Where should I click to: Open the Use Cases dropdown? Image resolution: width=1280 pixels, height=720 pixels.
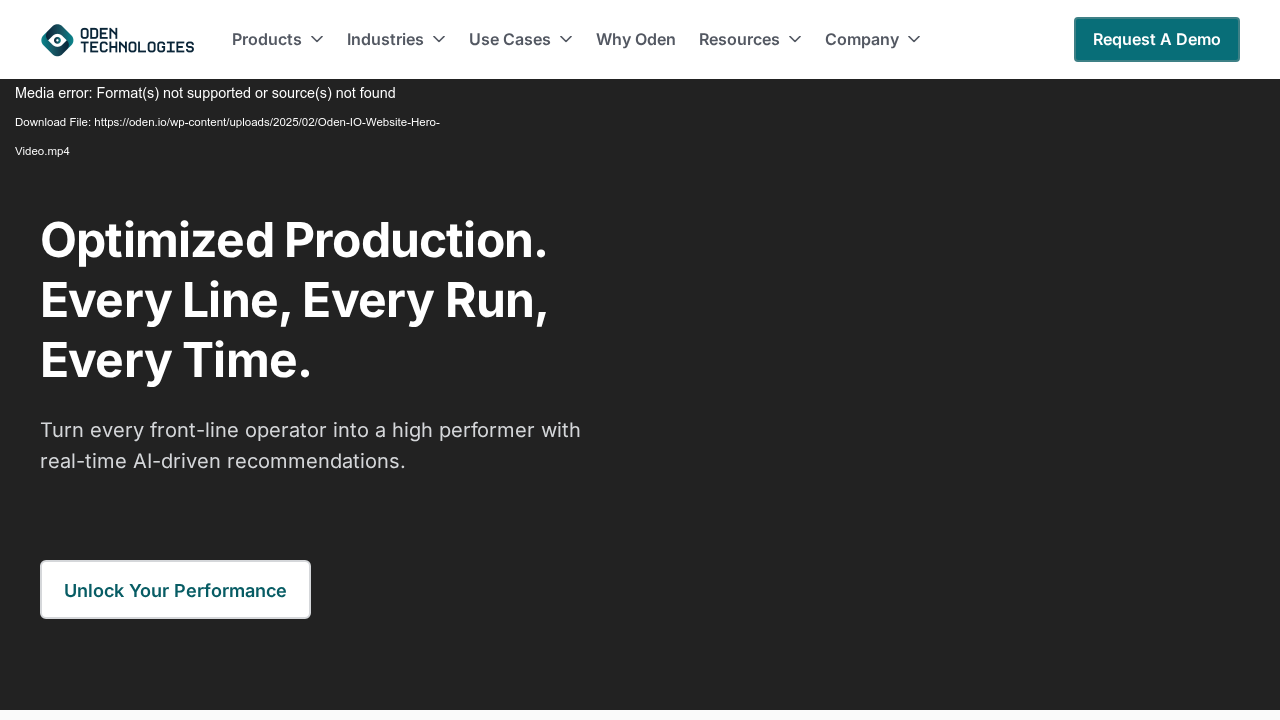[x=565, y=38]
